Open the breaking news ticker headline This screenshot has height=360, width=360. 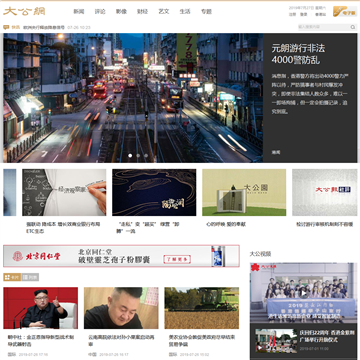(x=44, y=28)
